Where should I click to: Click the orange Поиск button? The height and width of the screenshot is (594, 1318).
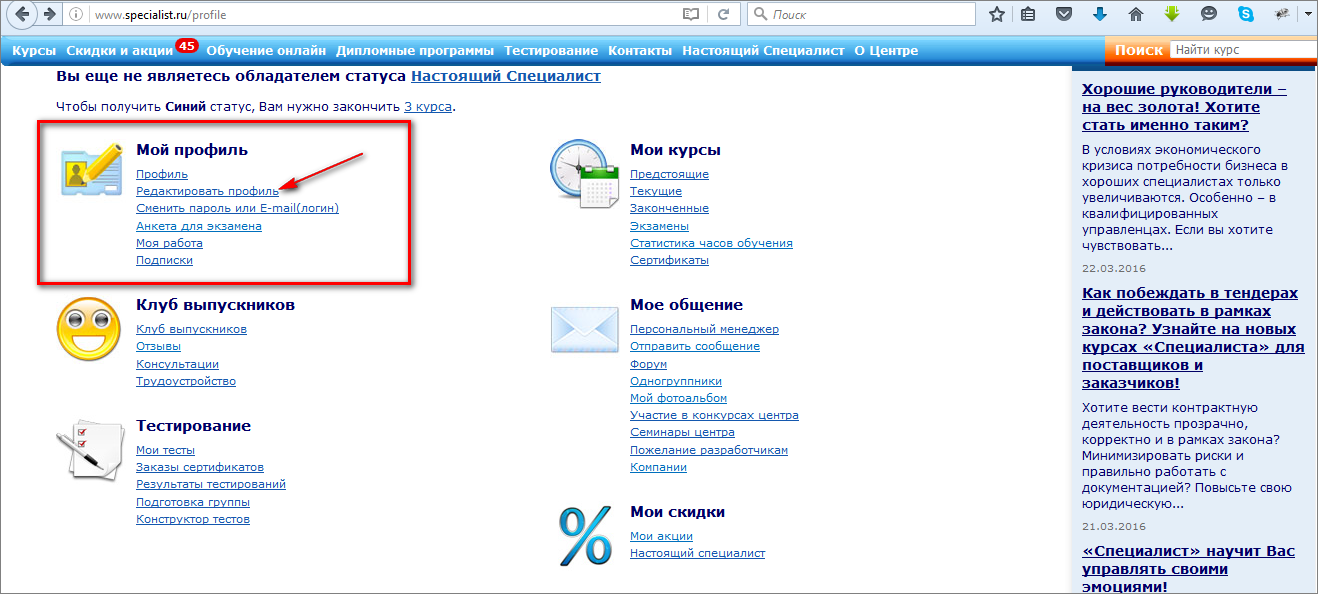[x=1138, y=50]
